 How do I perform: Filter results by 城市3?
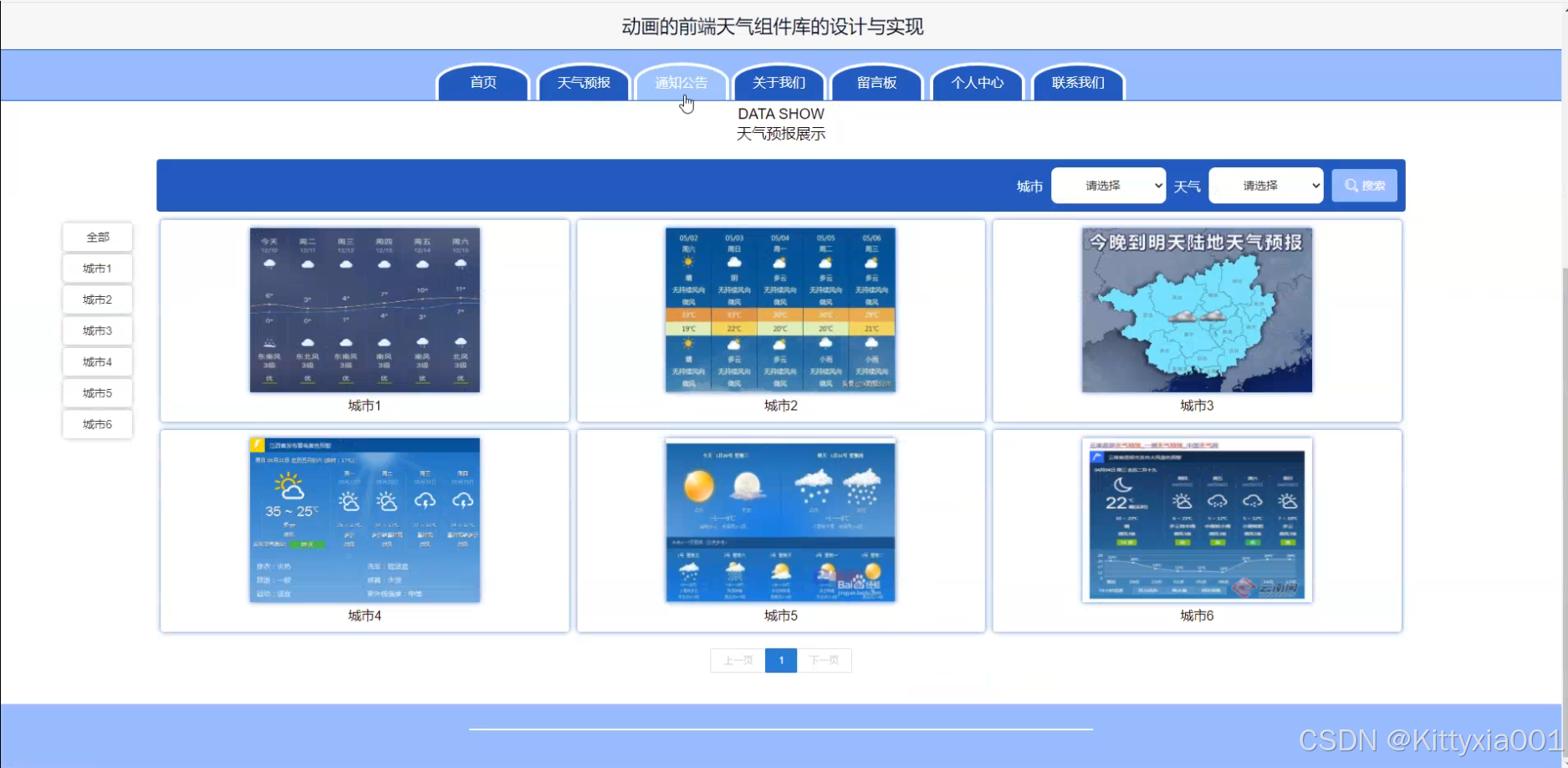coord(97,330)
